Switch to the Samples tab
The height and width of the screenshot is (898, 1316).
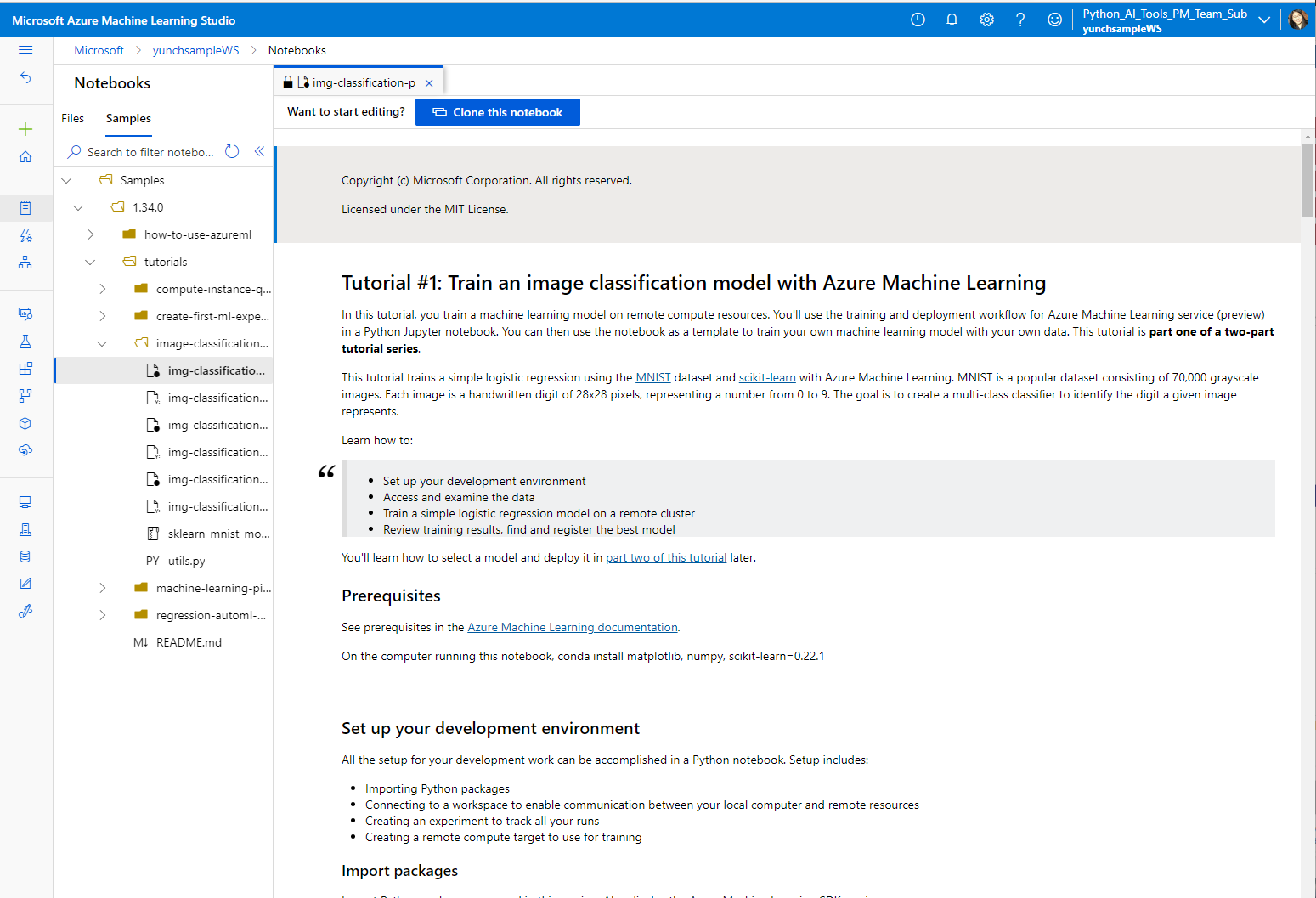click(128, 118)
